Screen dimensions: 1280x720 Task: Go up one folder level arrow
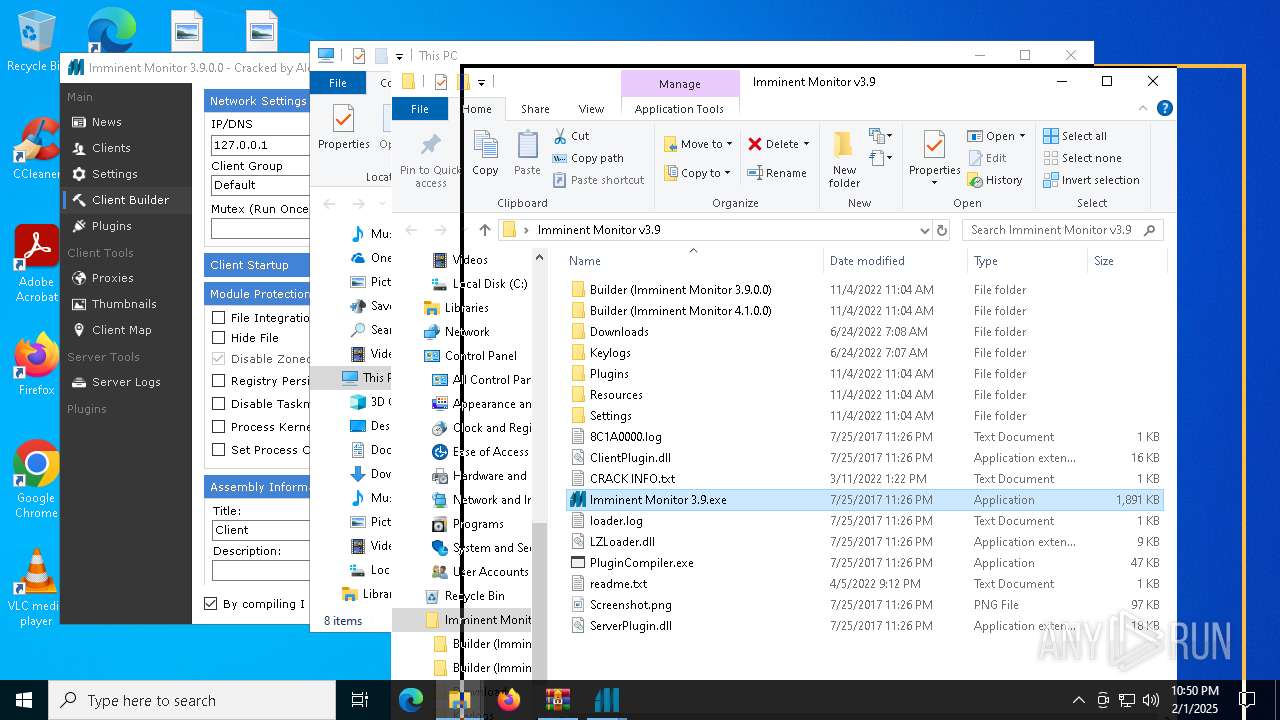tap(485, 230)
